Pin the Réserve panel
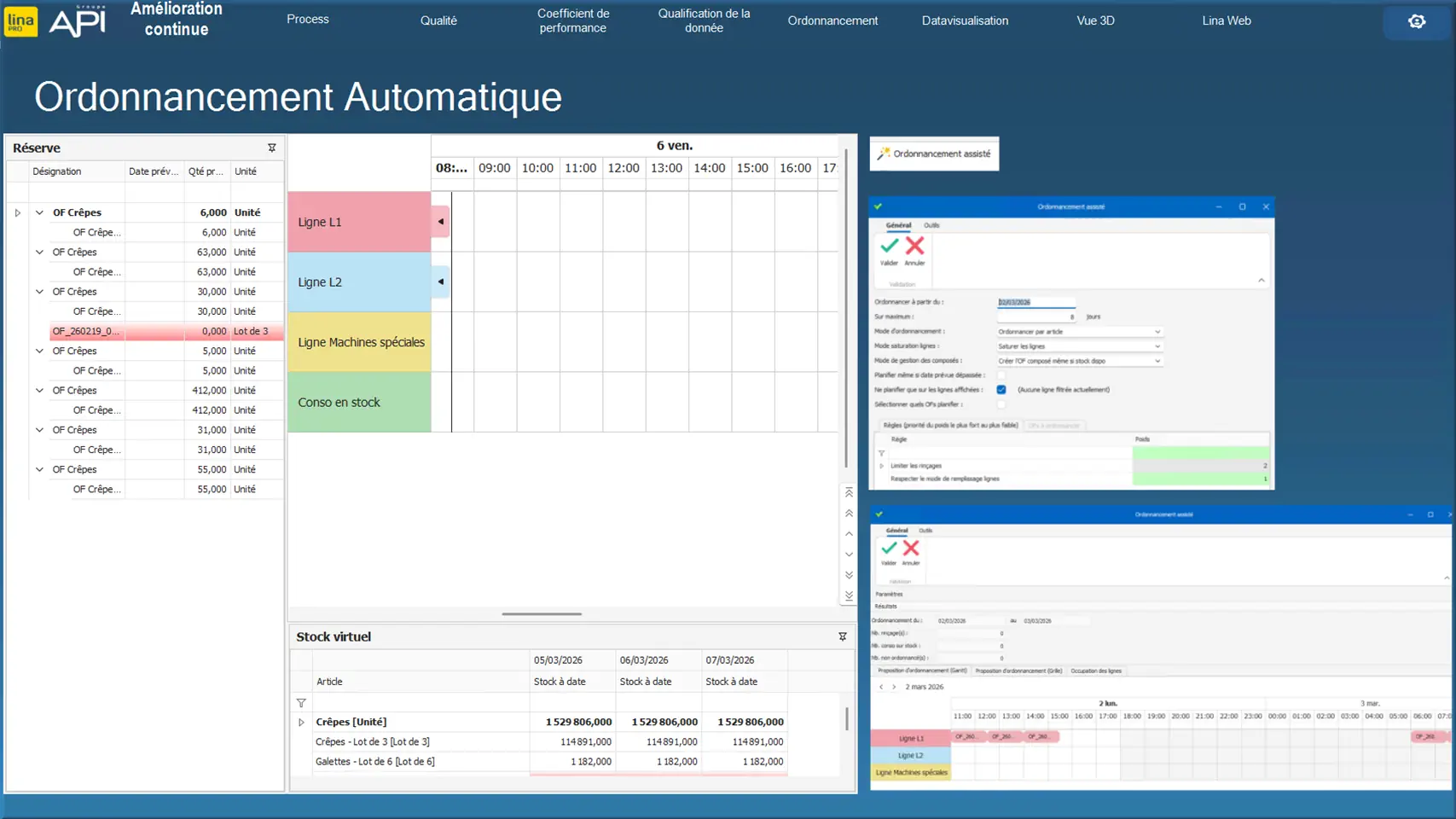This screenshot has height=819, width=1456. pyautogui.click(x=272, y=148)
